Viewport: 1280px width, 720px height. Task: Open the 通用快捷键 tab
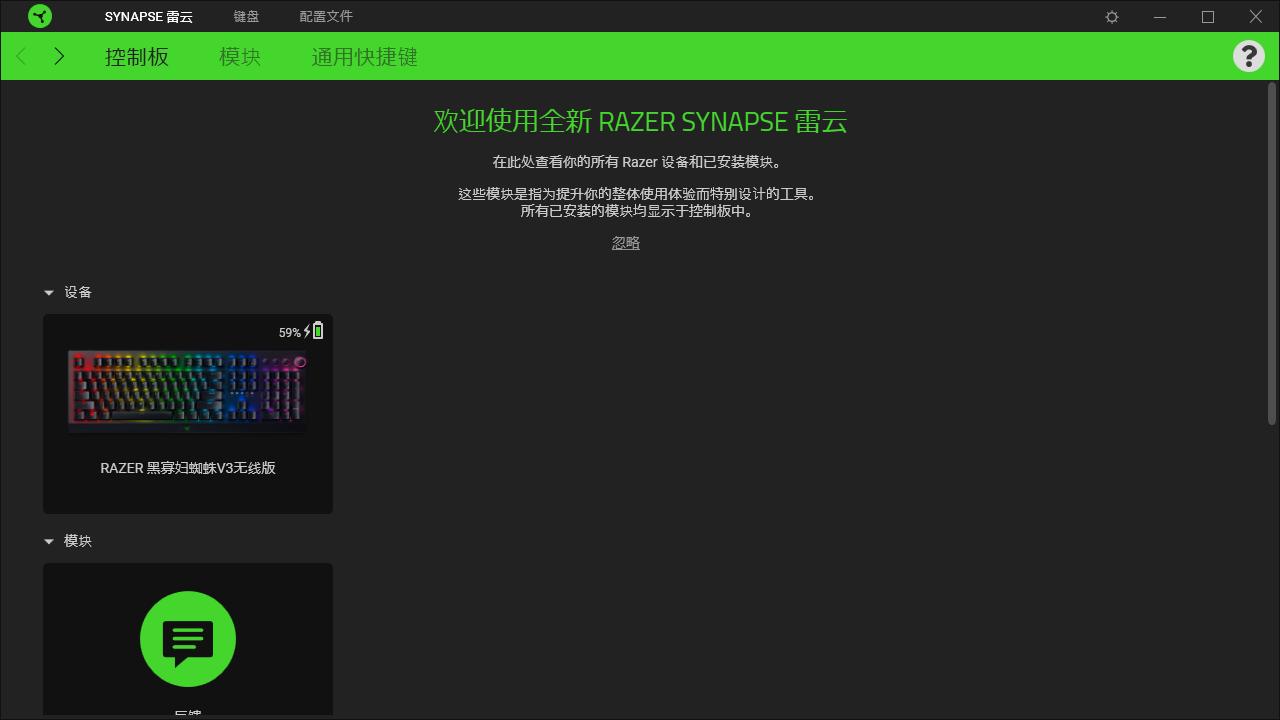tap(363, 56)
